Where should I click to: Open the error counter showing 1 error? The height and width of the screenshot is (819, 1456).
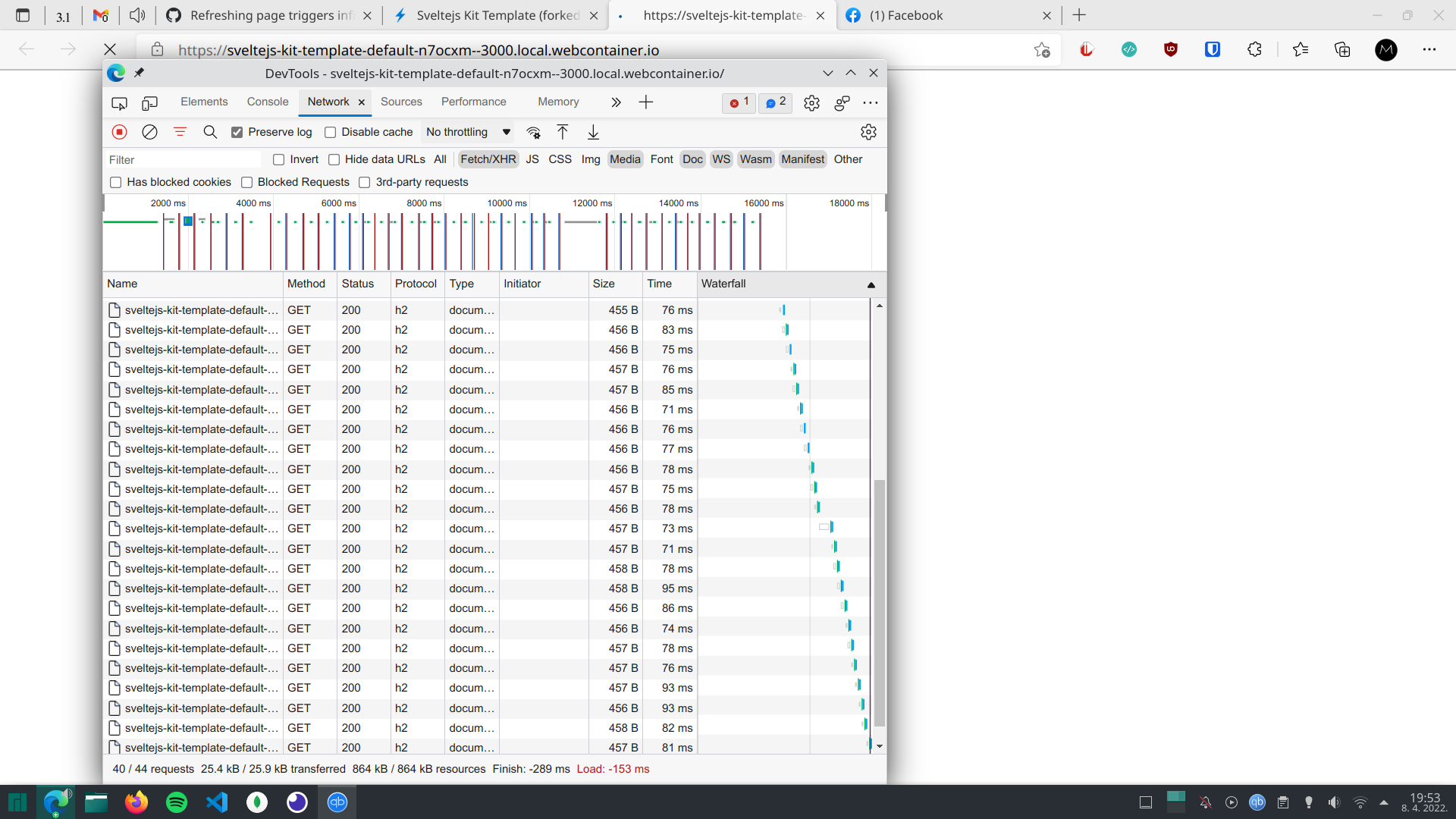pos(738,102)
